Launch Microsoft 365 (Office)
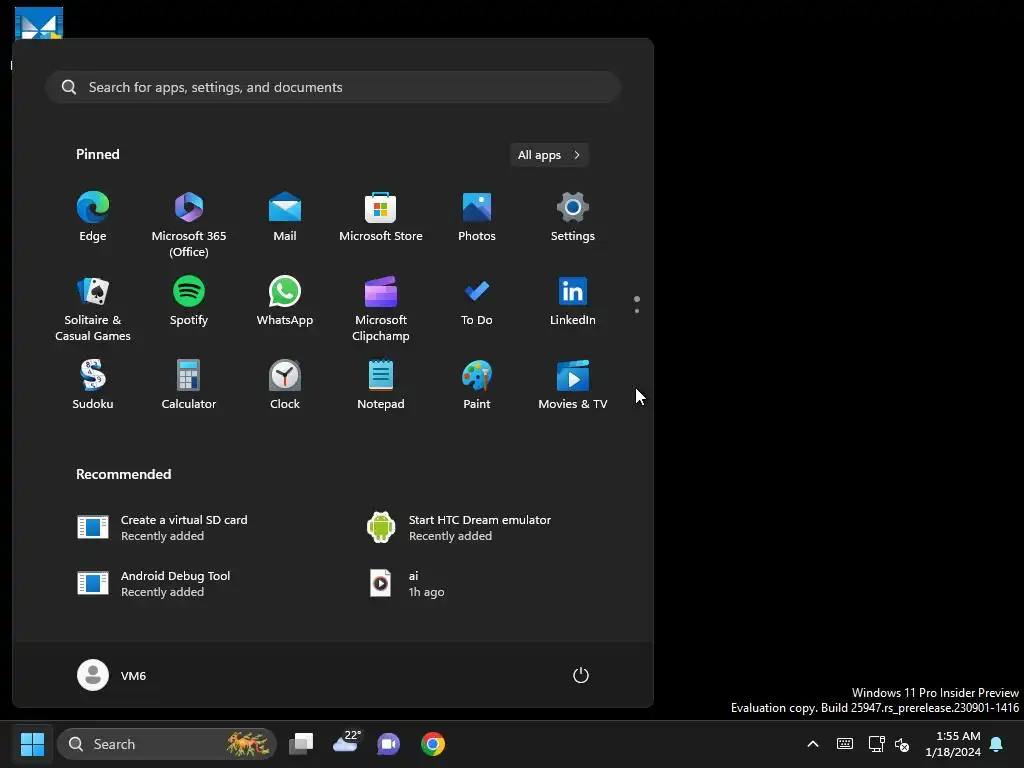This screenshot has width=1024, height=768. [x=189, y=225]
